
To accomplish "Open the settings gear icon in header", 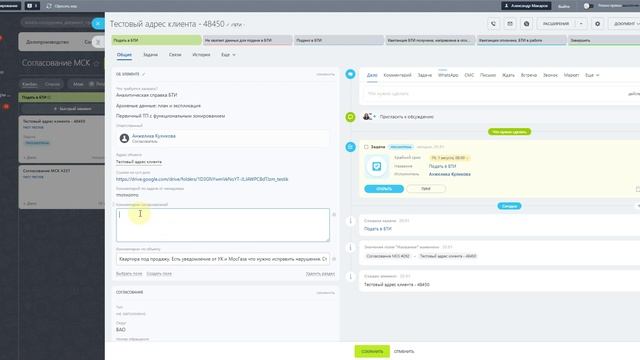I will tap(598, 24).
